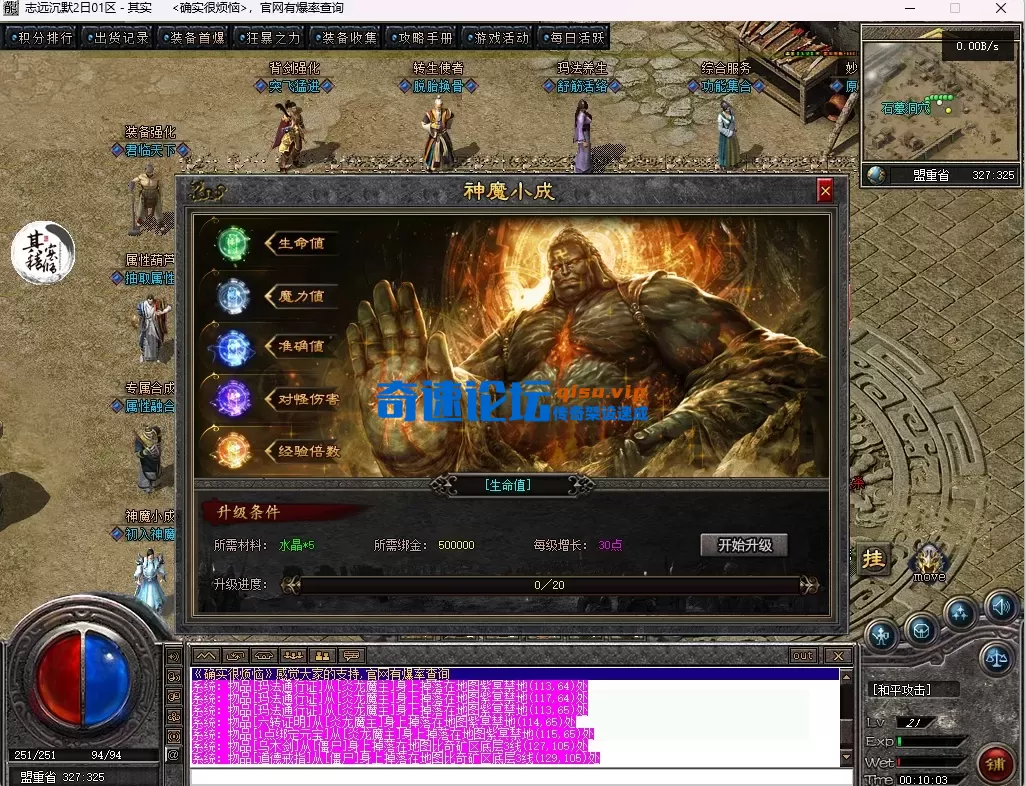Image resolution: width=1026 pixels, height=786 pixels.
Task: Open the bag chest round icon
Action: coord(922,631)
